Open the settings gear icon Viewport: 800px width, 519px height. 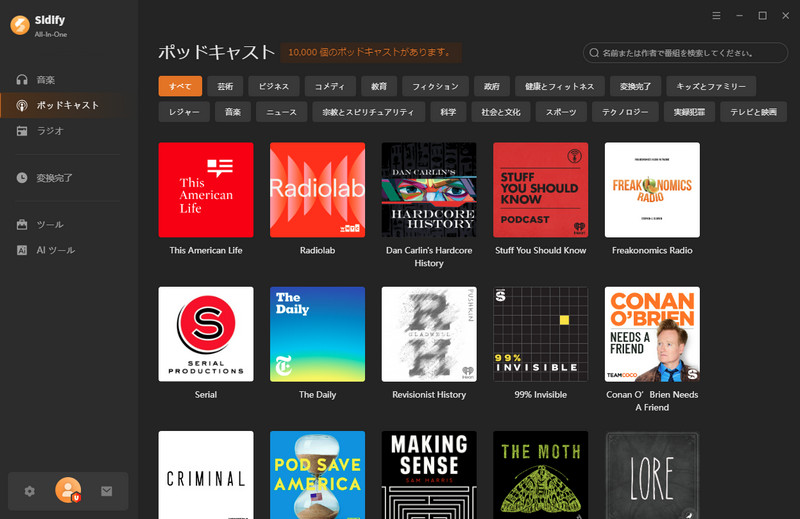[x=30, y=491]
